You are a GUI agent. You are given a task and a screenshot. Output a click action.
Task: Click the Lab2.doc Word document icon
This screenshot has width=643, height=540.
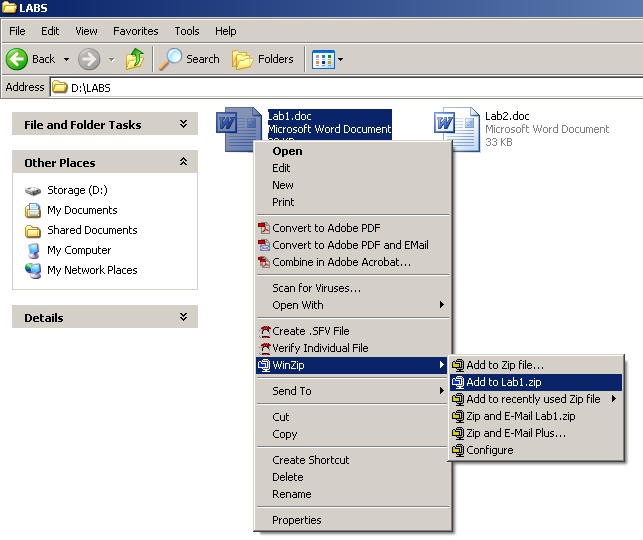(456, 129)
